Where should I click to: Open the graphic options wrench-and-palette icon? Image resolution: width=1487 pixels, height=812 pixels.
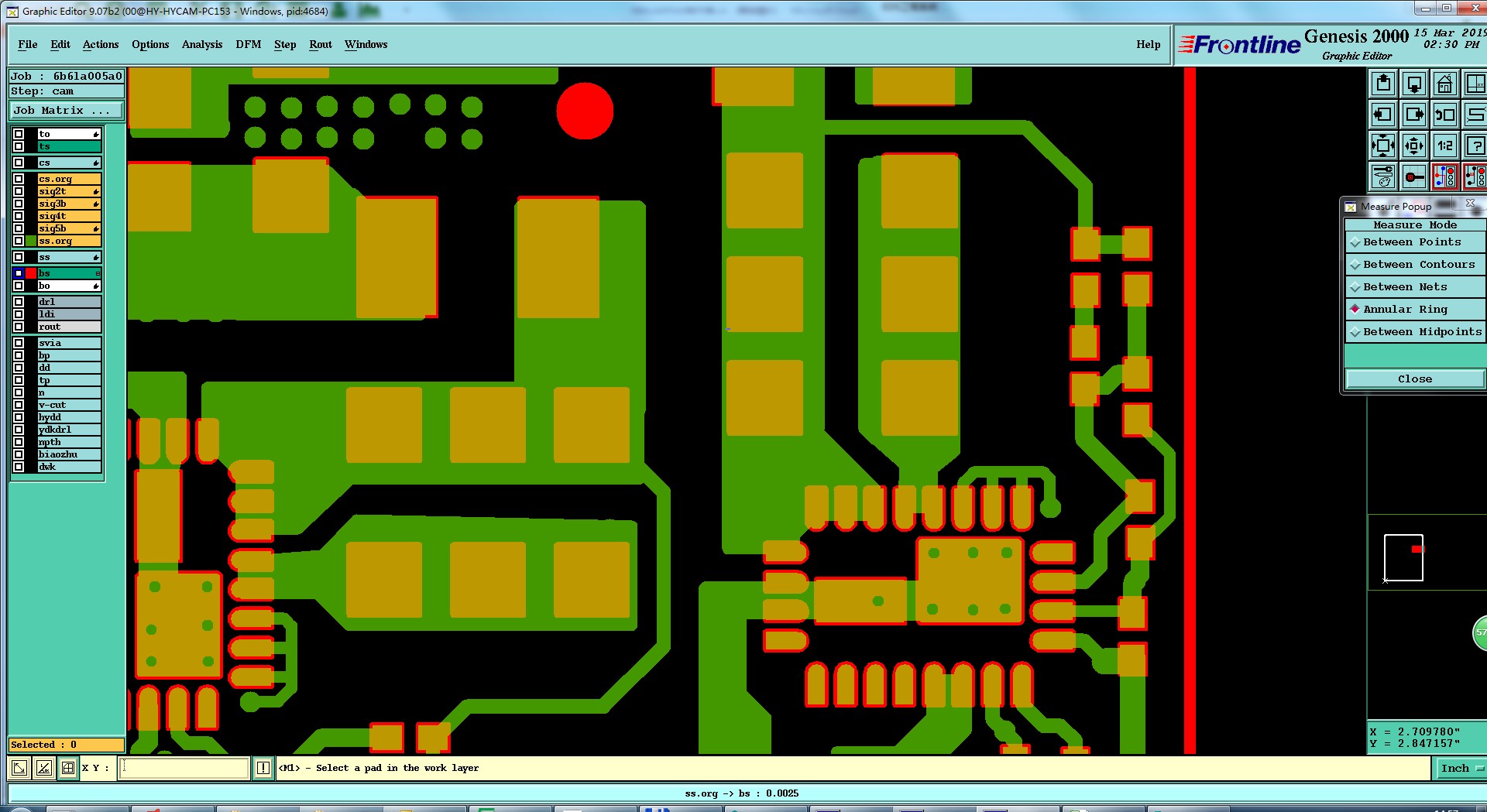(x=1383, y=176)
